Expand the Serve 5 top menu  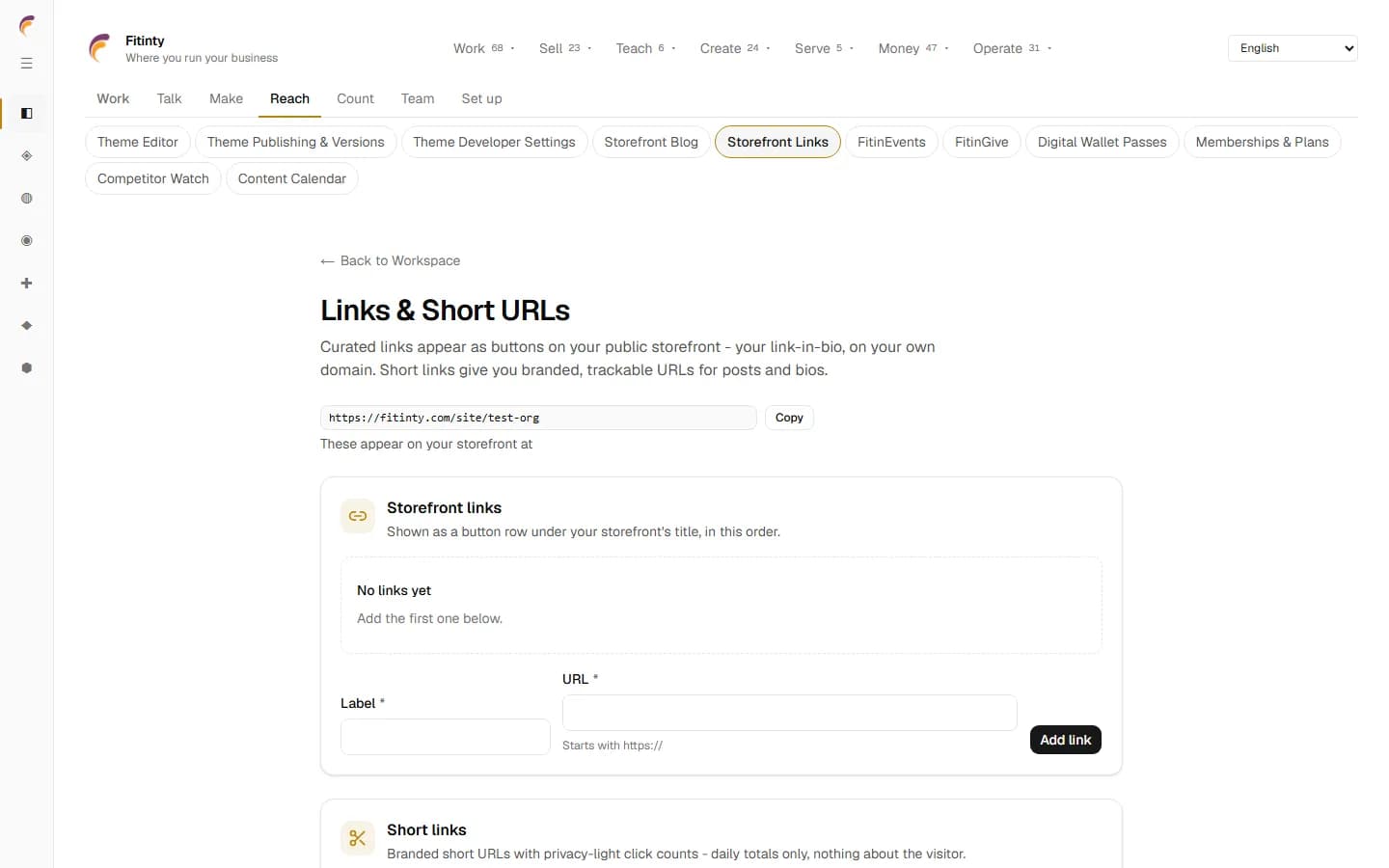point(824,48)
